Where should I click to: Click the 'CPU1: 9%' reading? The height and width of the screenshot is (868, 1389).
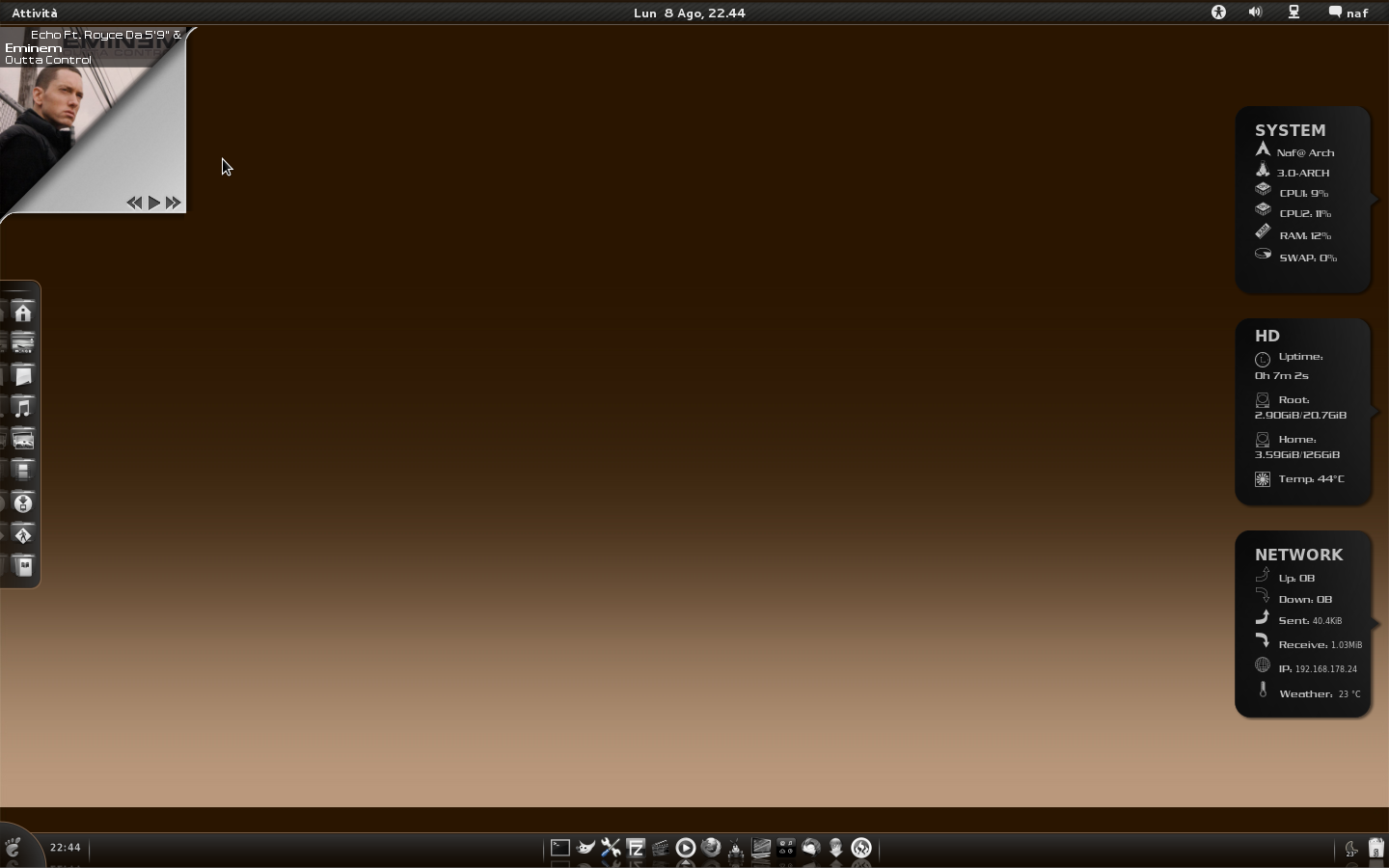click(x=1304, y=193)
